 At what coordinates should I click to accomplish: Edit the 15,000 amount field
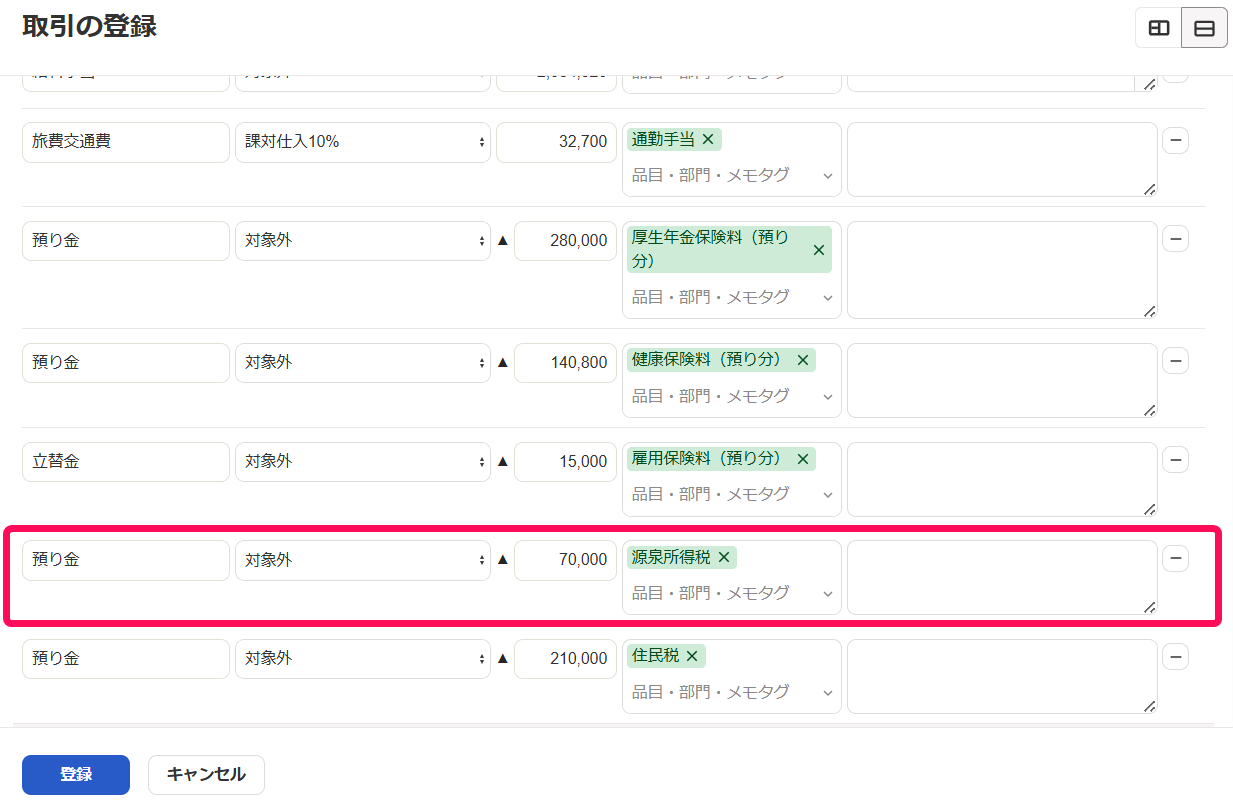pos(565,462)
